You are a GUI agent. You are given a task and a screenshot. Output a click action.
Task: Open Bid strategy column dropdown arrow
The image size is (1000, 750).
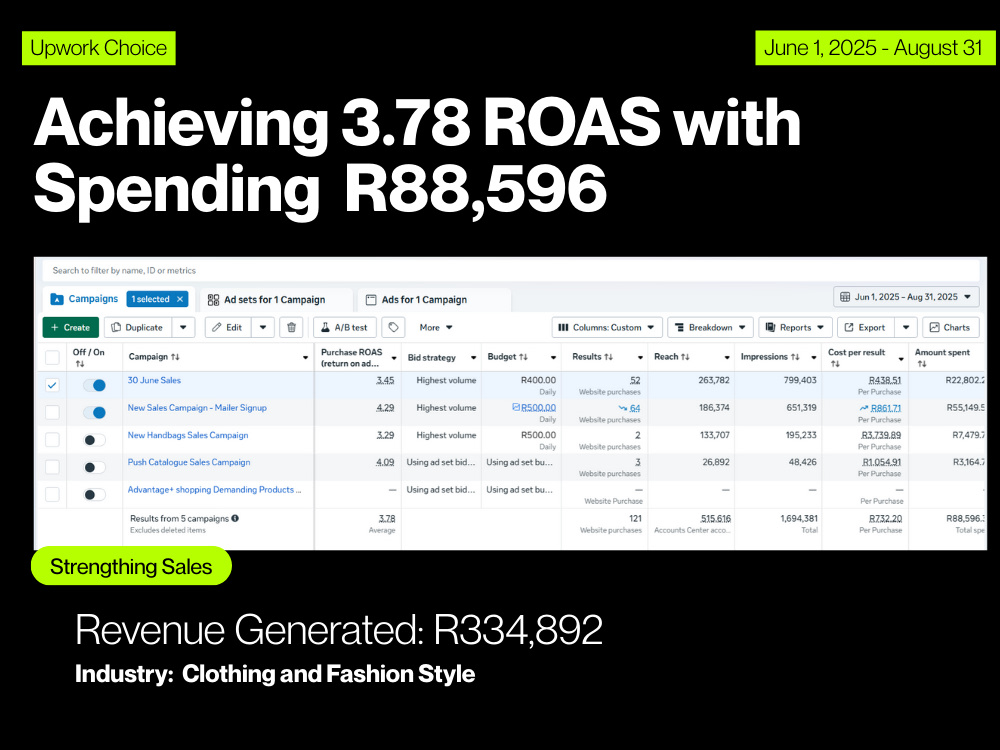(473, 358)
